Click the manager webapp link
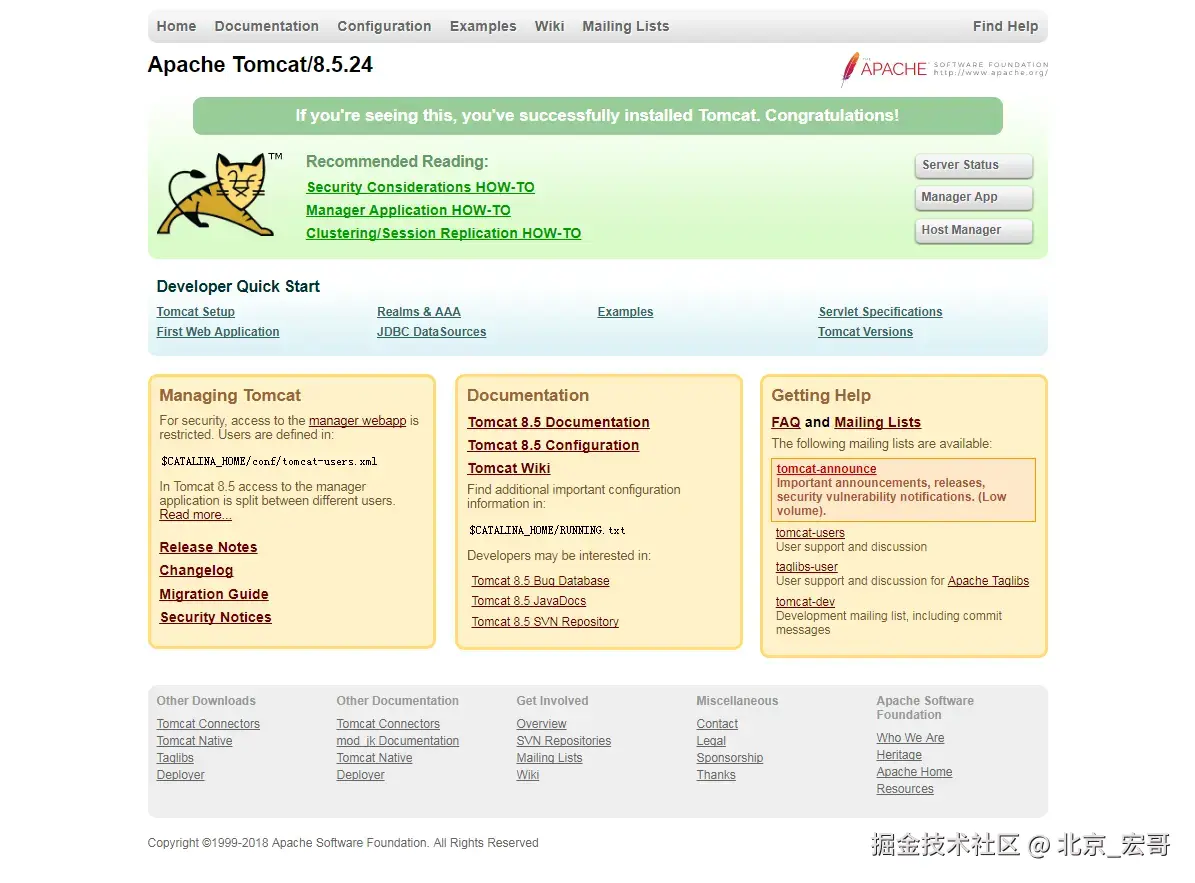Viewport: 1195px width, 883px height. click(x=357, y=421)
